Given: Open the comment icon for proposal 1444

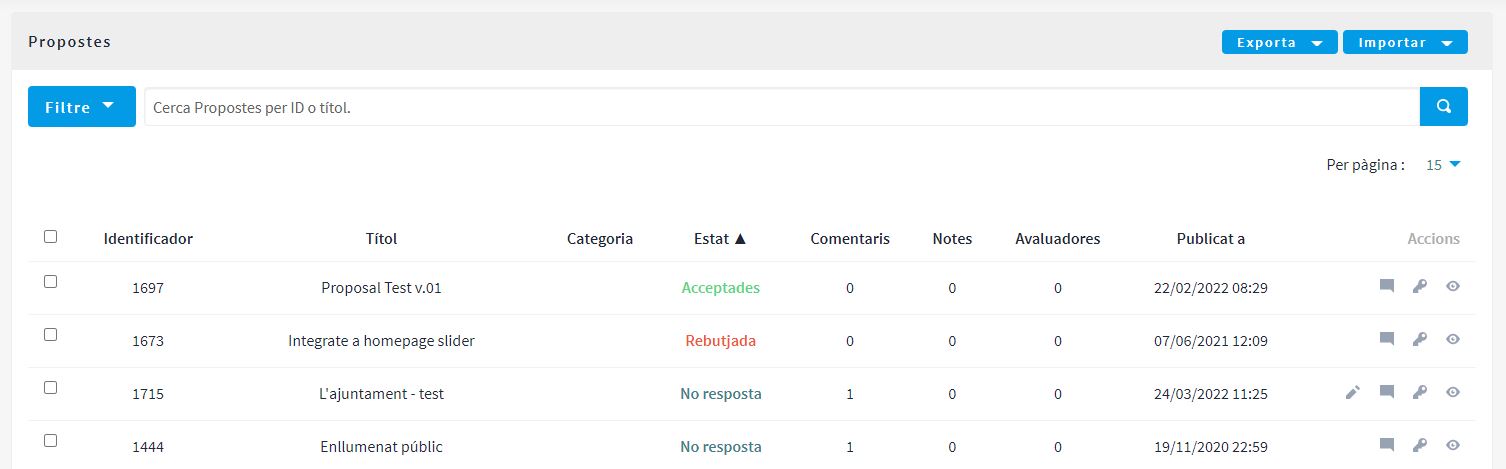Looking at the screenshot, I should tap(1386, 445).
